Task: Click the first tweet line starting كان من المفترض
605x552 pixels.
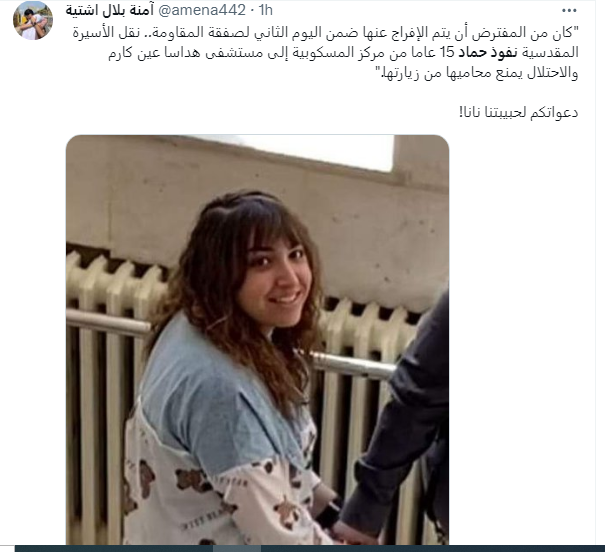Action: (x=325, y=32)
